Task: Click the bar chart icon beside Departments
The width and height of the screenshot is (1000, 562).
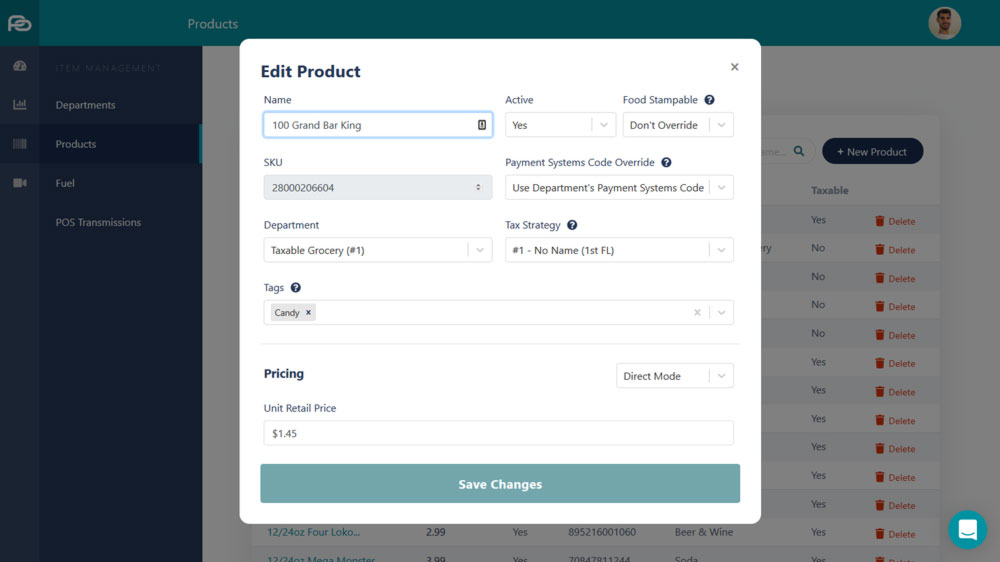Action: 20,104
